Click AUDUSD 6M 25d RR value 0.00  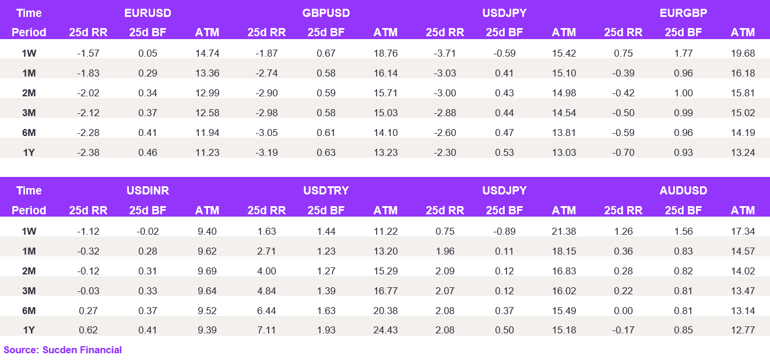[624, 310]
